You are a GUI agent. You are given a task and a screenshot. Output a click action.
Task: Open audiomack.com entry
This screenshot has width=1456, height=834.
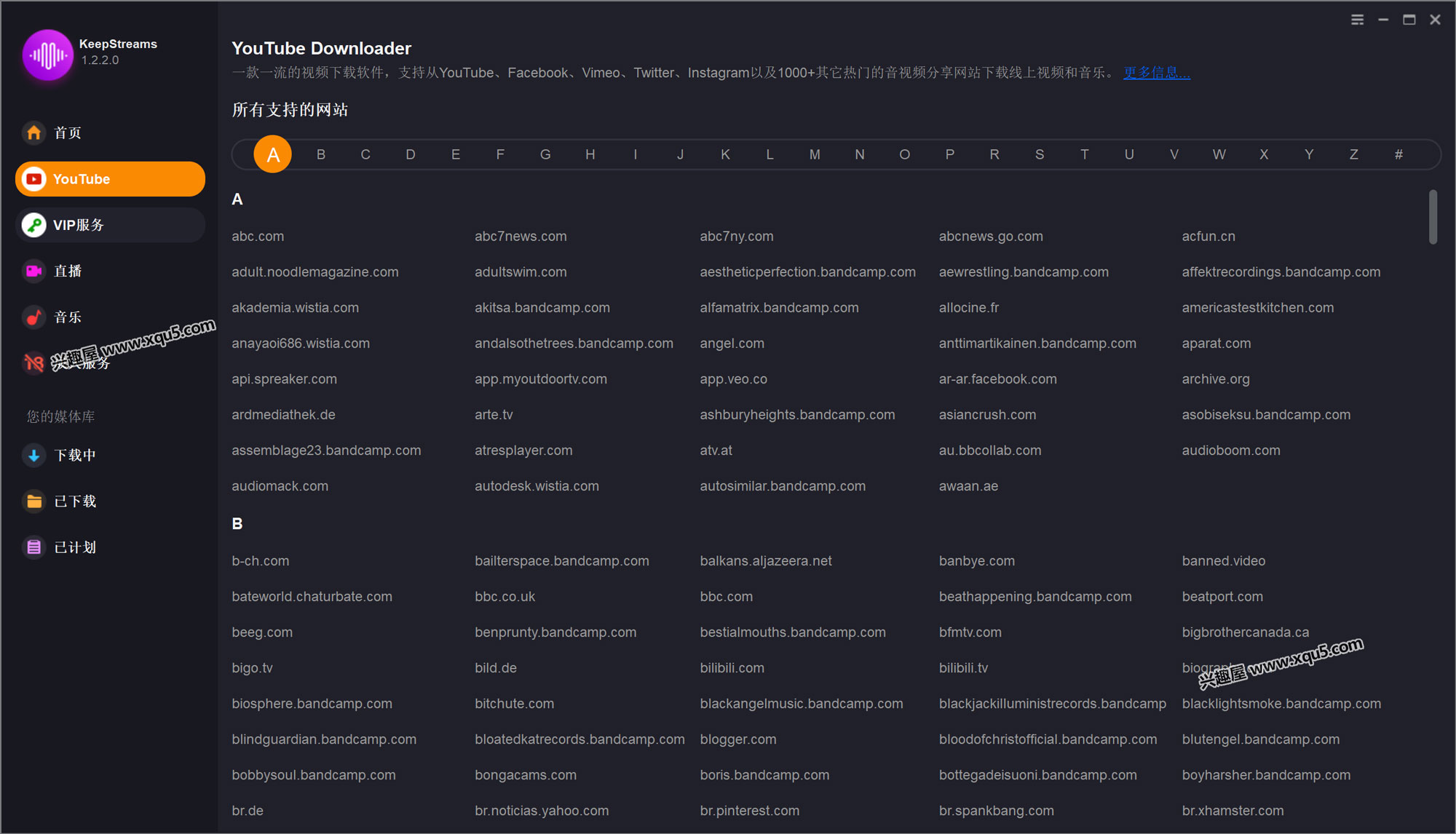point(280,486)
